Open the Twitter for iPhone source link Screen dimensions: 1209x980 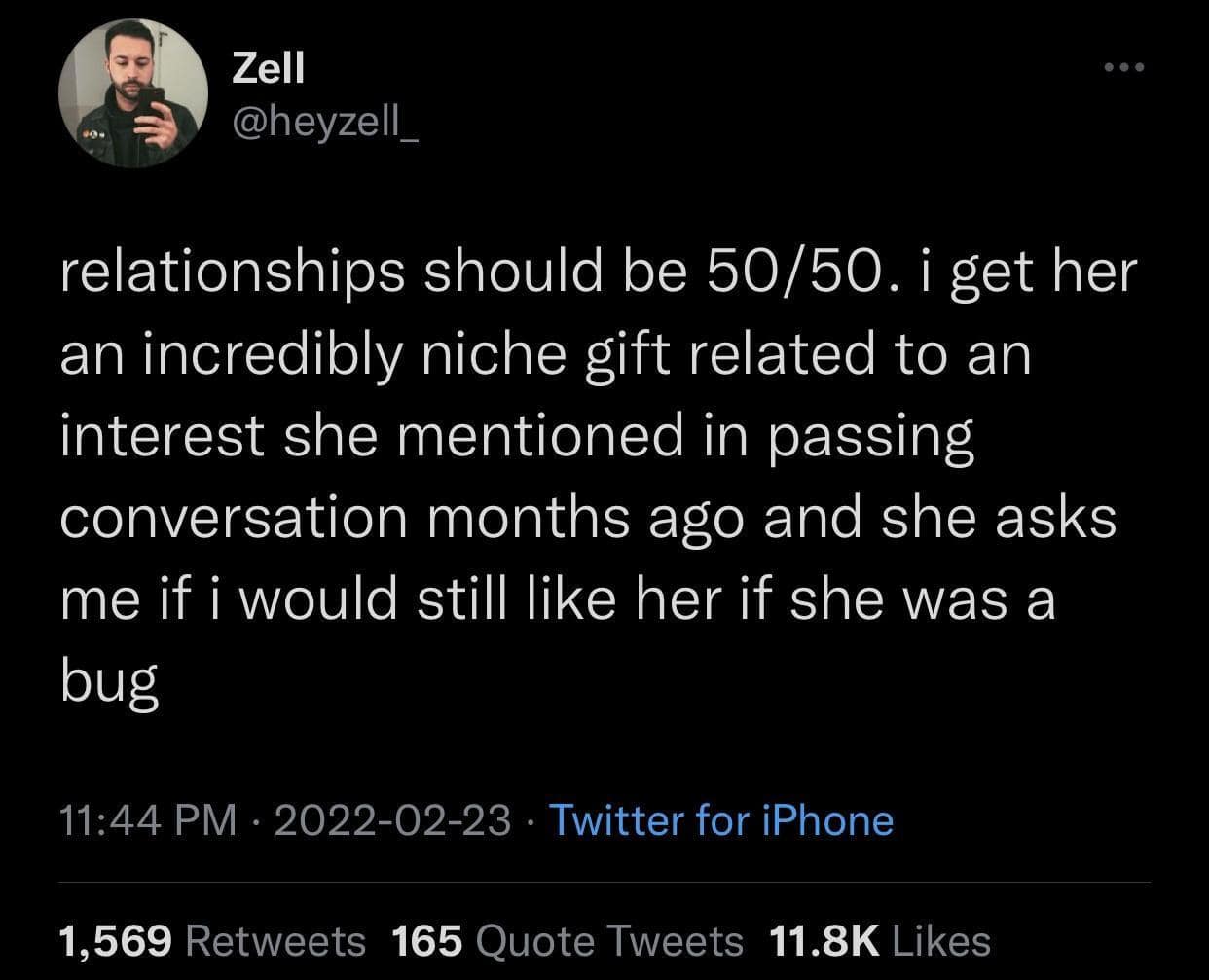(x=721, y=819)
